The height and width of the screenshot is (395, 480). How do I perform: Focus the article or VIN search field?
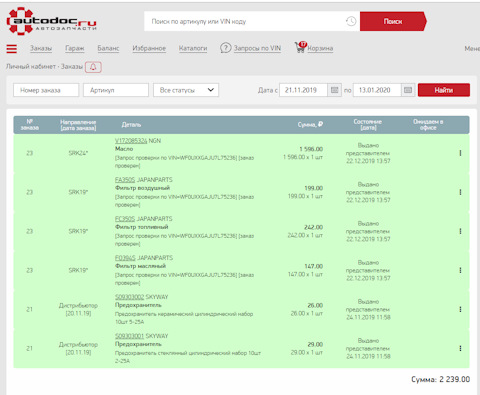click(245, 22)
